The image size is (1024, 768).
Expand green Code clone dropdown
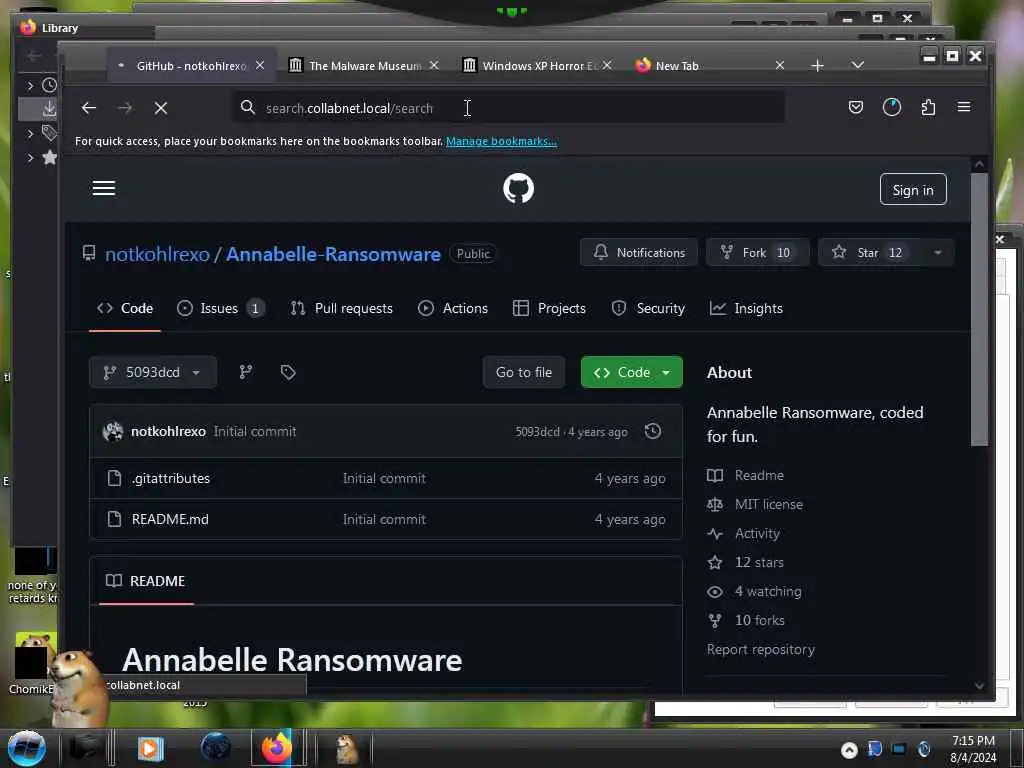coord(632,372)
